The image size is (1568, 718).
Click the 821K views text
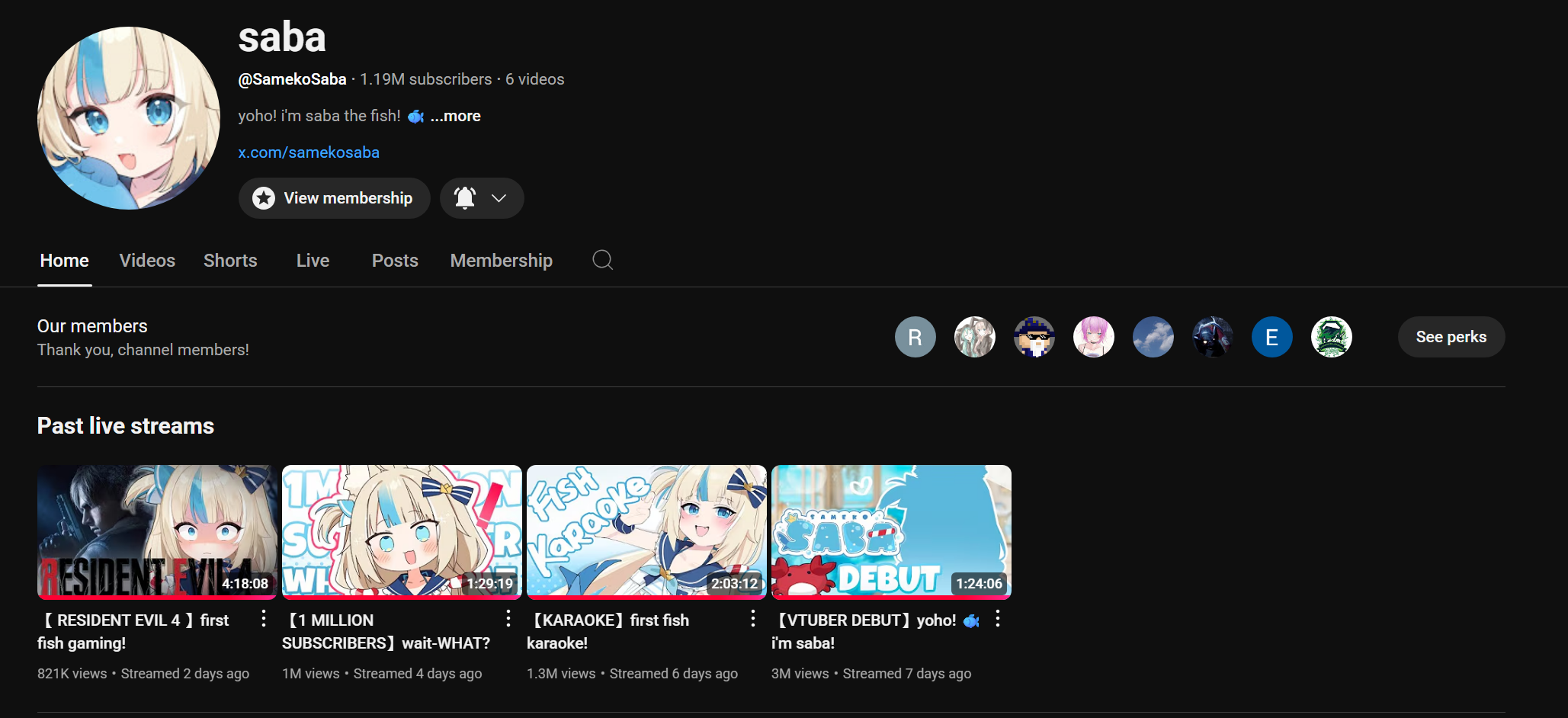[72, 674]
